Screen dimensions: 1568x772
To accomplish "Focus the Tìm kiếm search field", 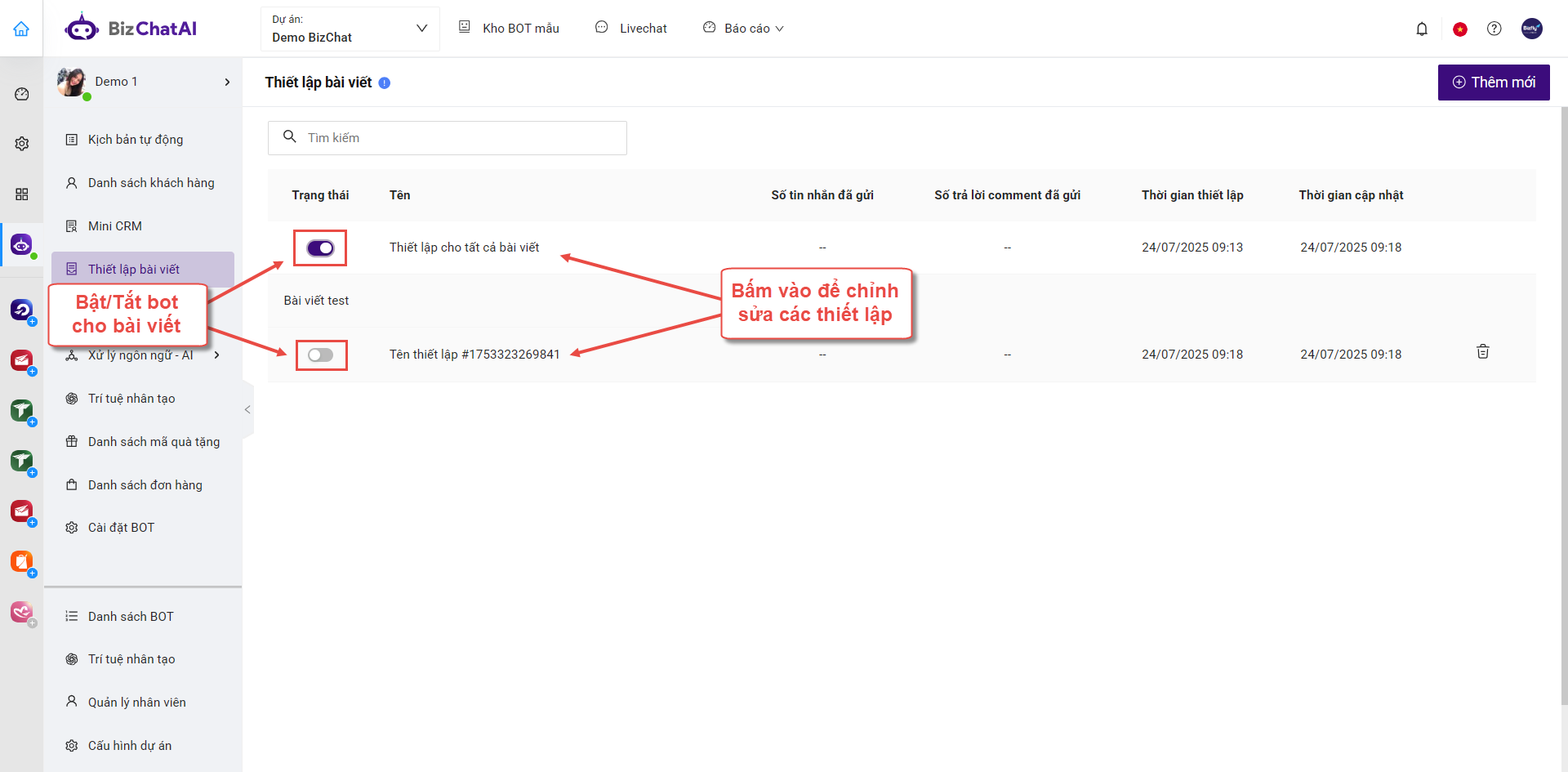I will coord(448,138).
